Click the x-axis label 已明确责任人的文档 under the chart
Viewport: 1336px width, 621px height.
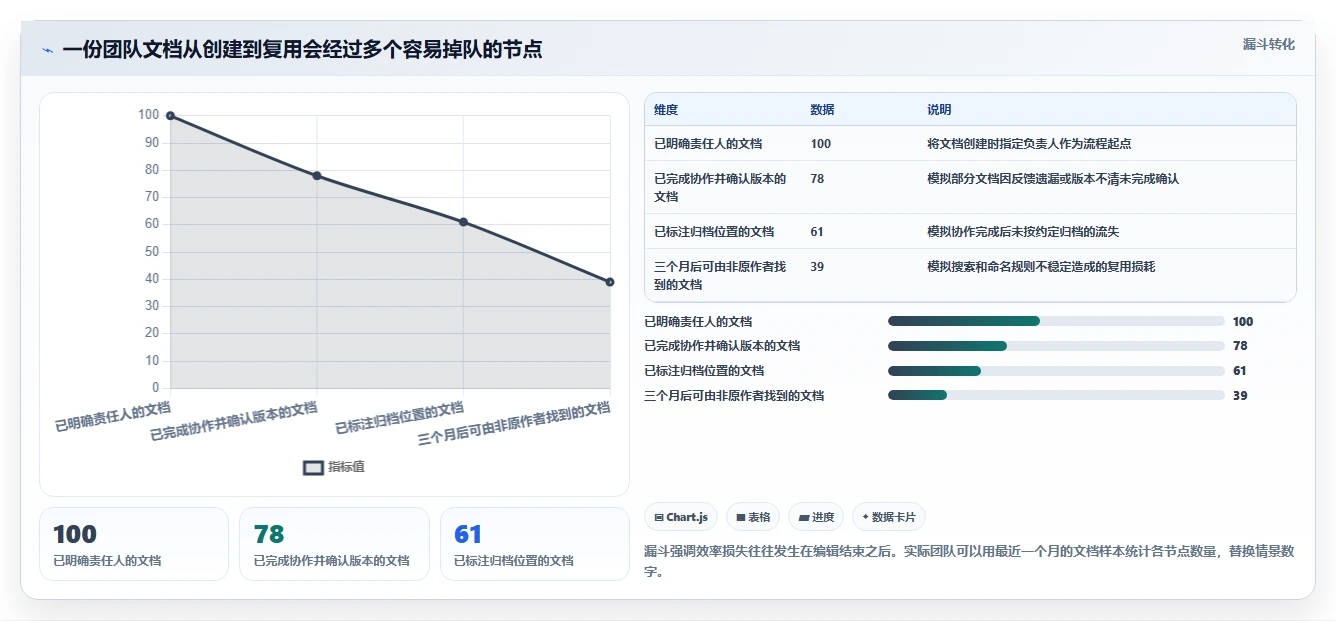point(113,416)
